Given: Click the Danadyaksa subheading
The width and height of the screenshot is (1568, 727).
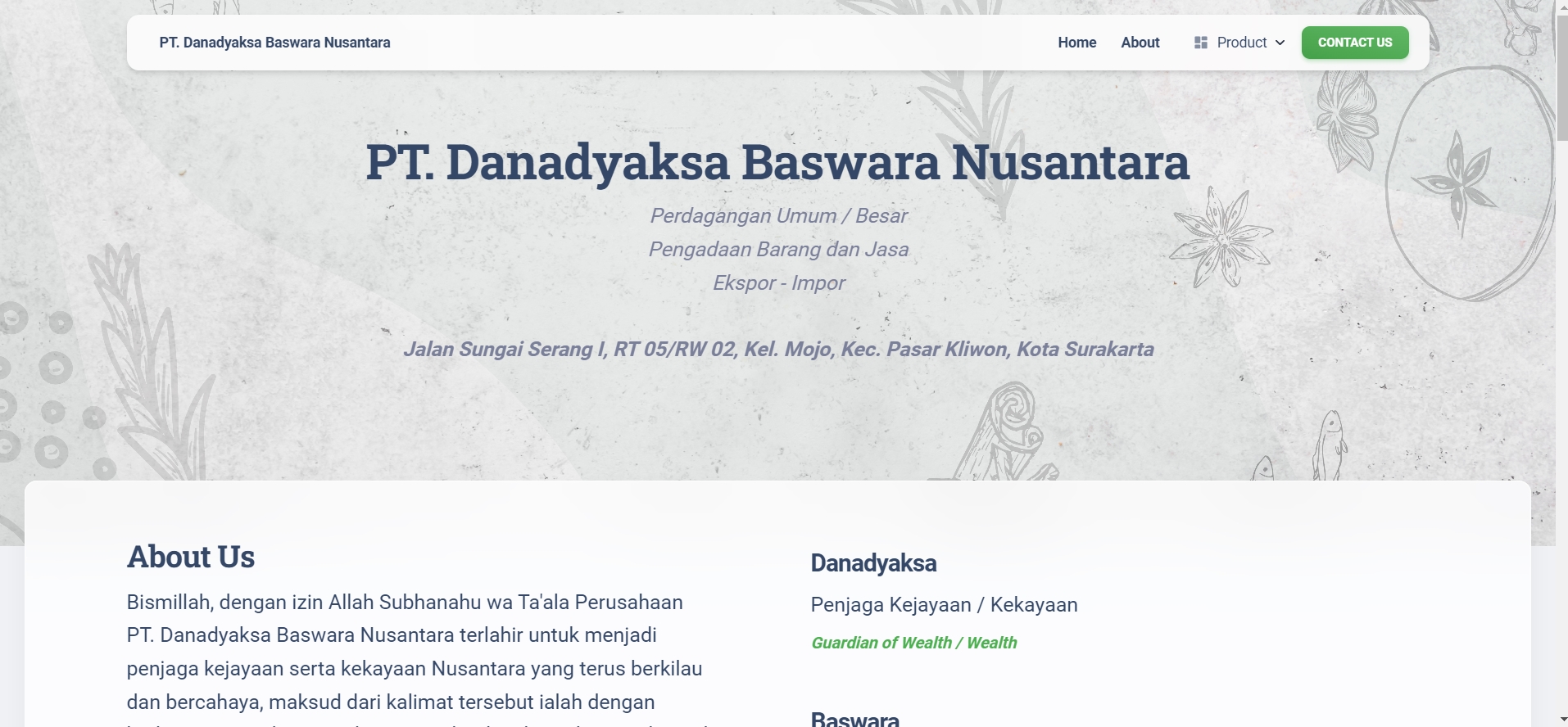Looking at the screenshot, I should 873,563.
